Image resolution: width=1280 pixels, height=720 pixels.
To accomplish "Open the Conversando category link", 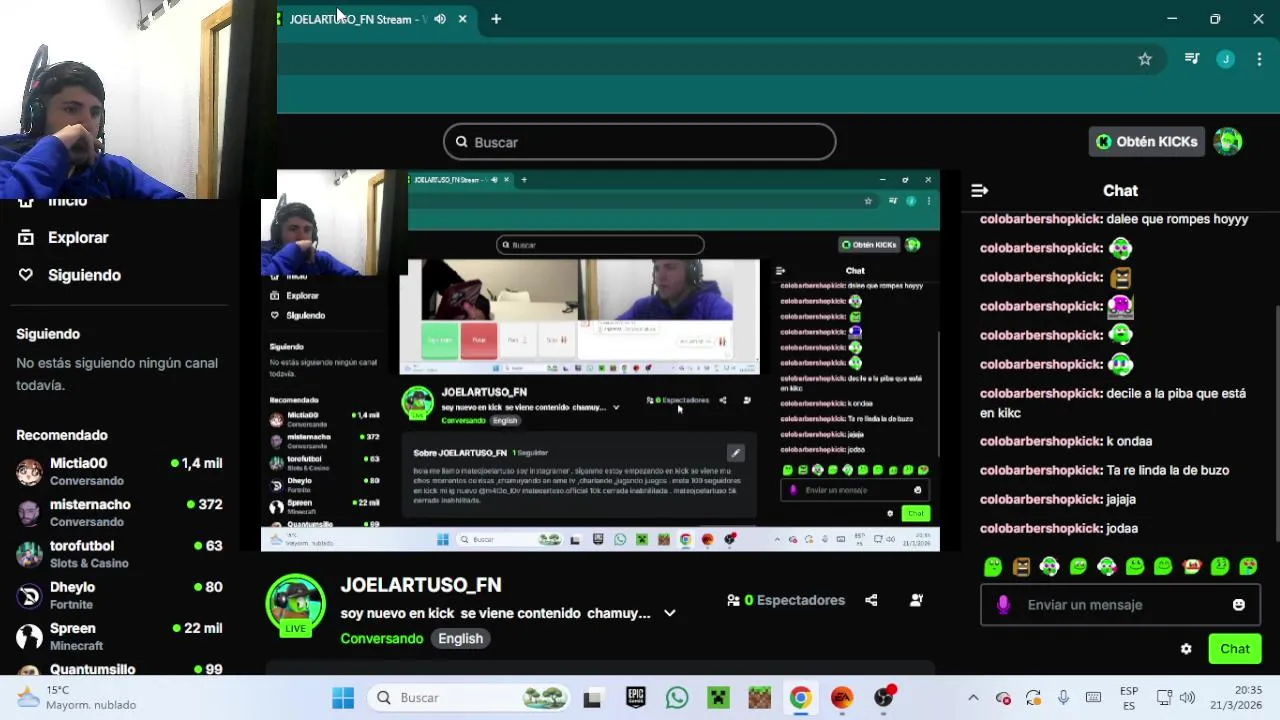I will [382, 638].
